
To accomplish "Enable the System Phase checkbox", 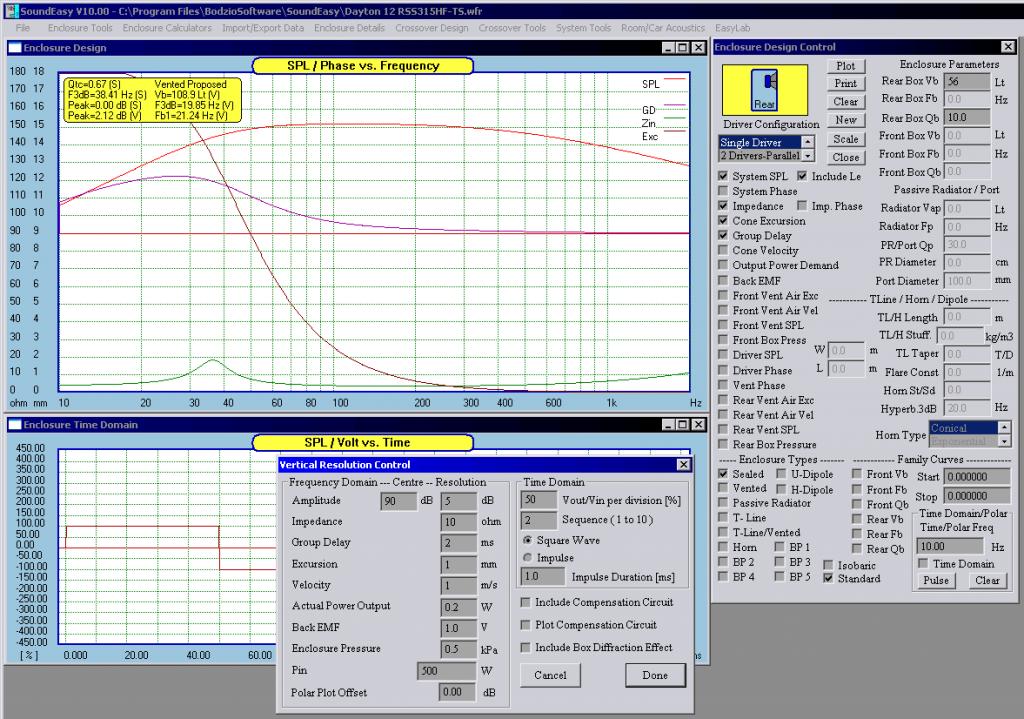I will point(723,191).
